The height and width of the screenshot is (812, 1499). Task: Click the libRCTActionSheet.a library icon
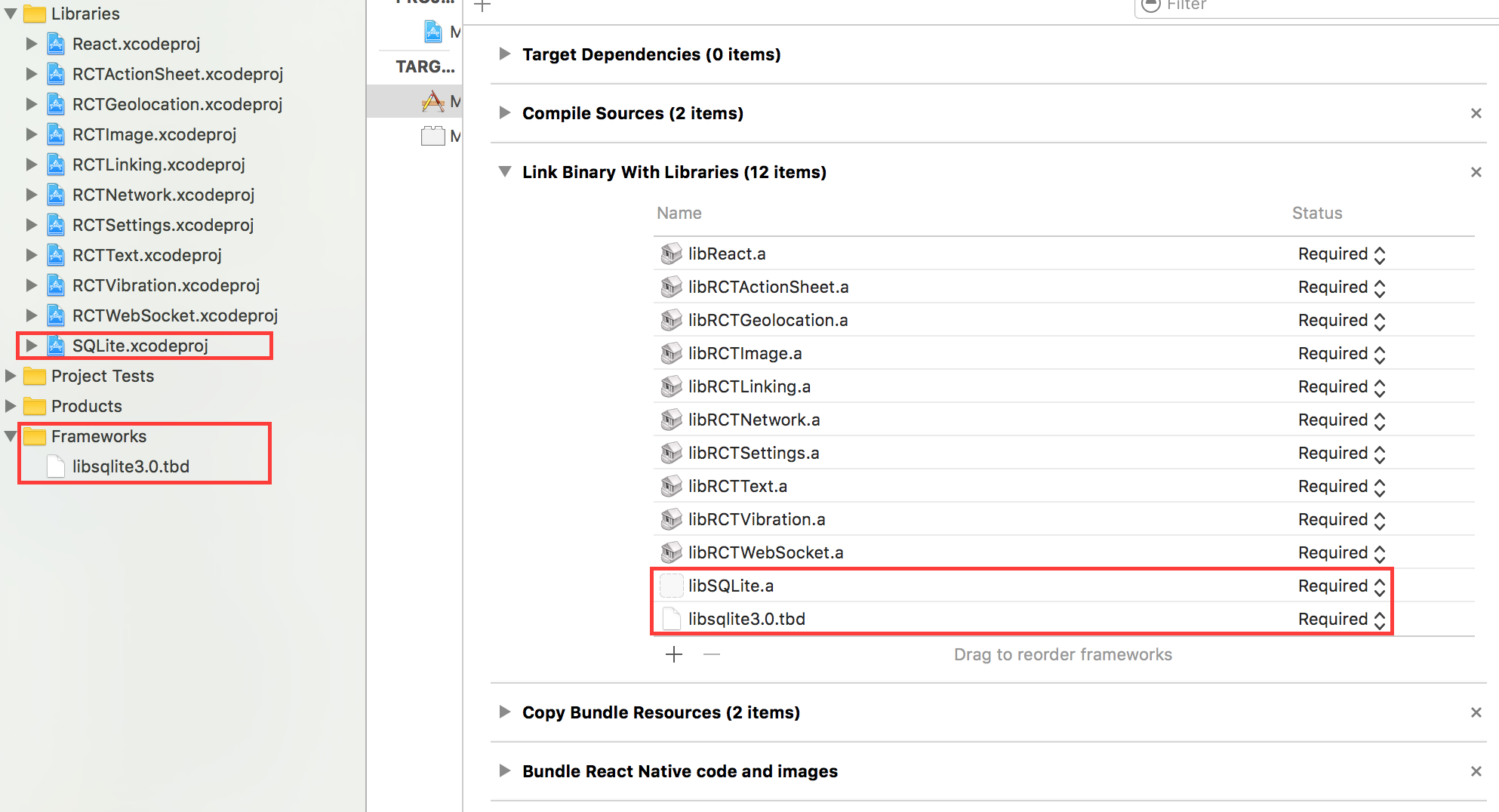tap(671, 287)
